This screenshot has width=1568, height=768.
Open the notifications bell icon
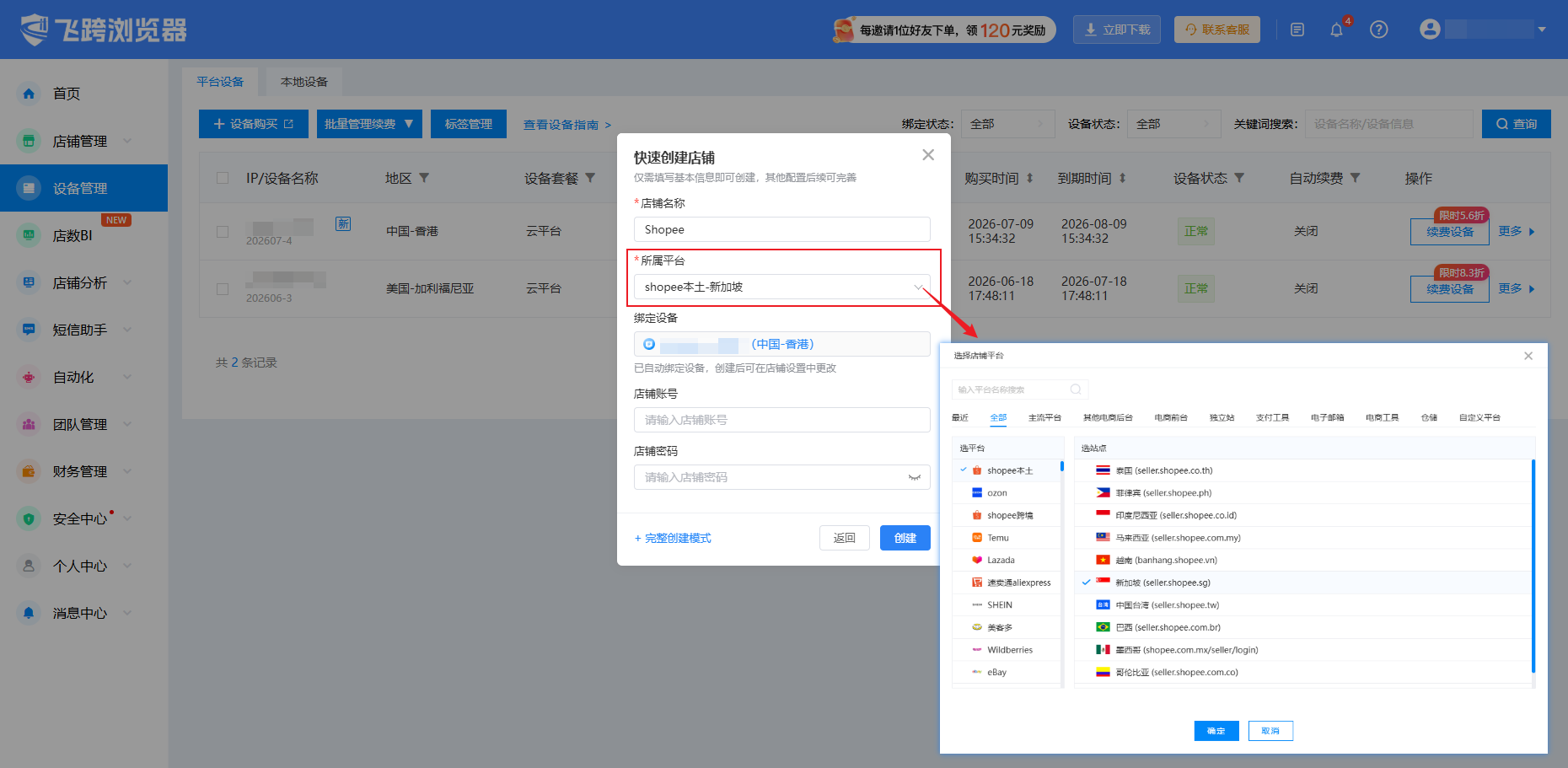1336,30
